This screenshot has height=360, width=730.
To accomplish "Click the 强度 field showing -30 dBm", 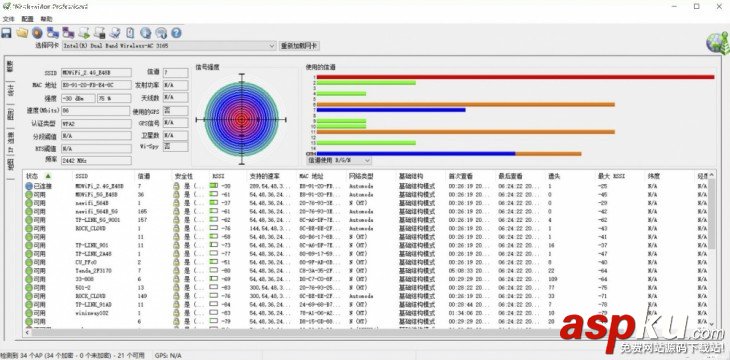I will (78, 98).
